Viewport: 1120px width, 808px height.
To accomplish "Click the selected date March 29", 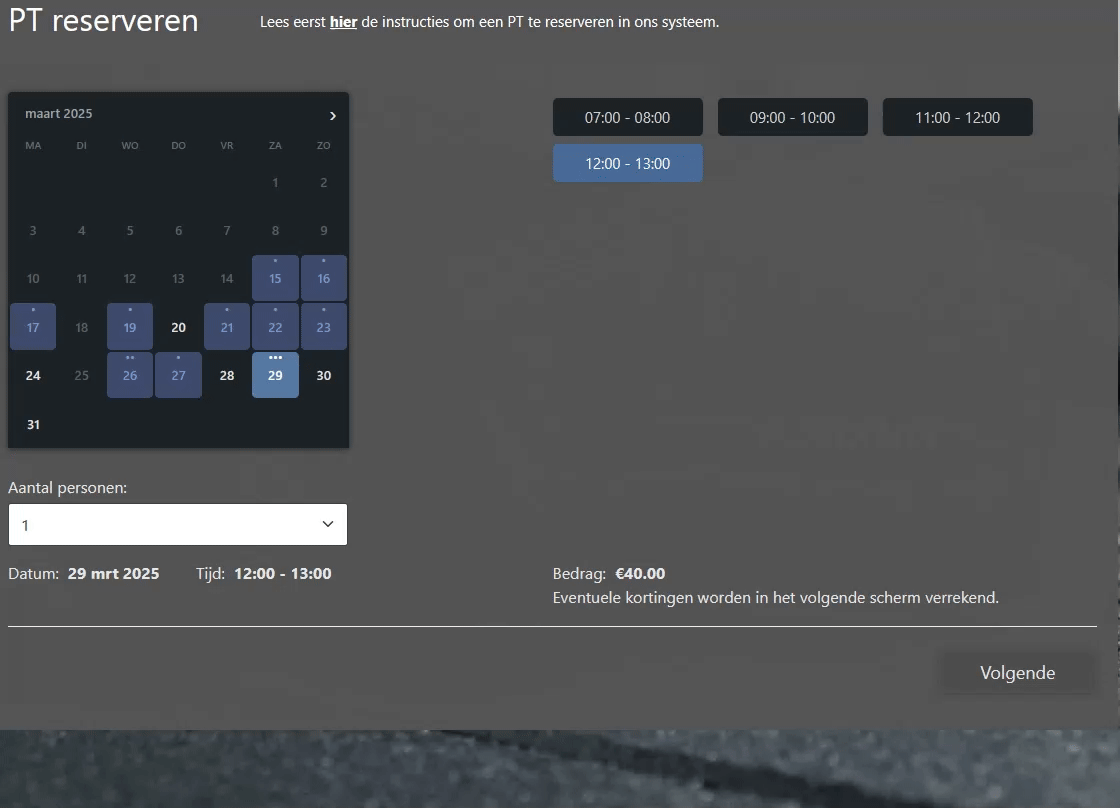I will click(x=275, y=375).
